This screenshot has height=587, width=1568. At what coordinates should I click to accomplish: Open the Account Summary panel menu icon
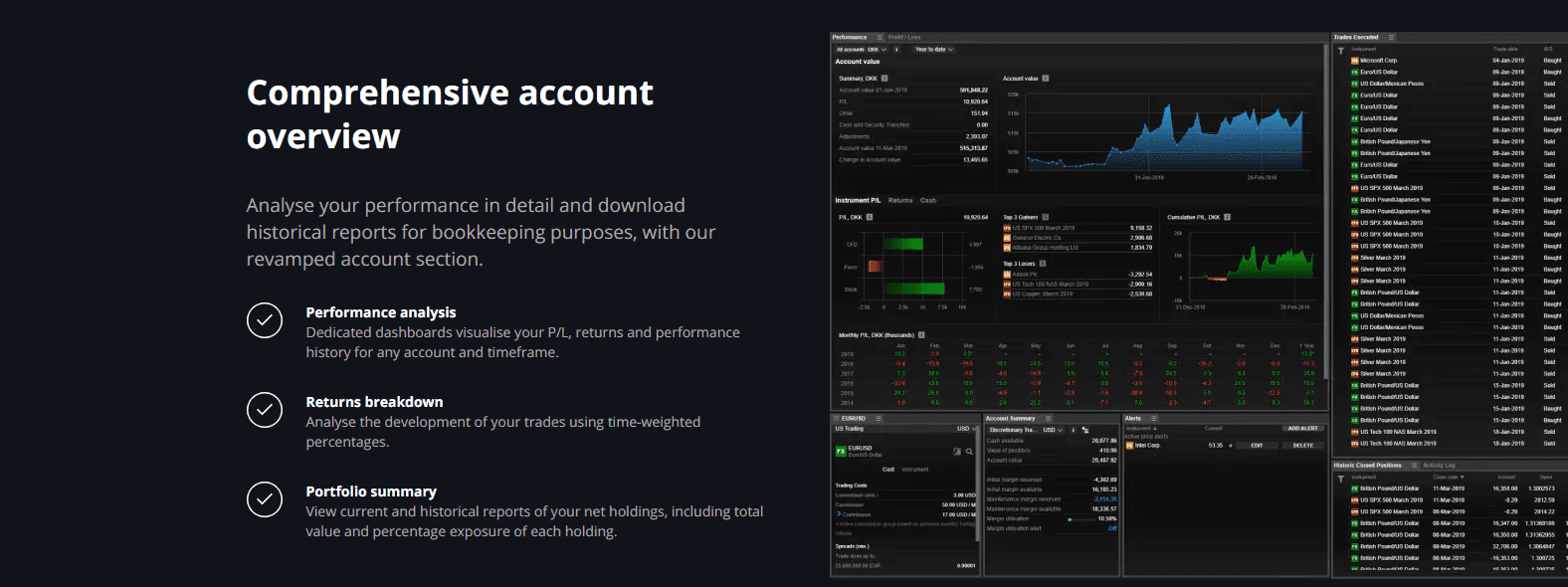tap(1046, 419)
